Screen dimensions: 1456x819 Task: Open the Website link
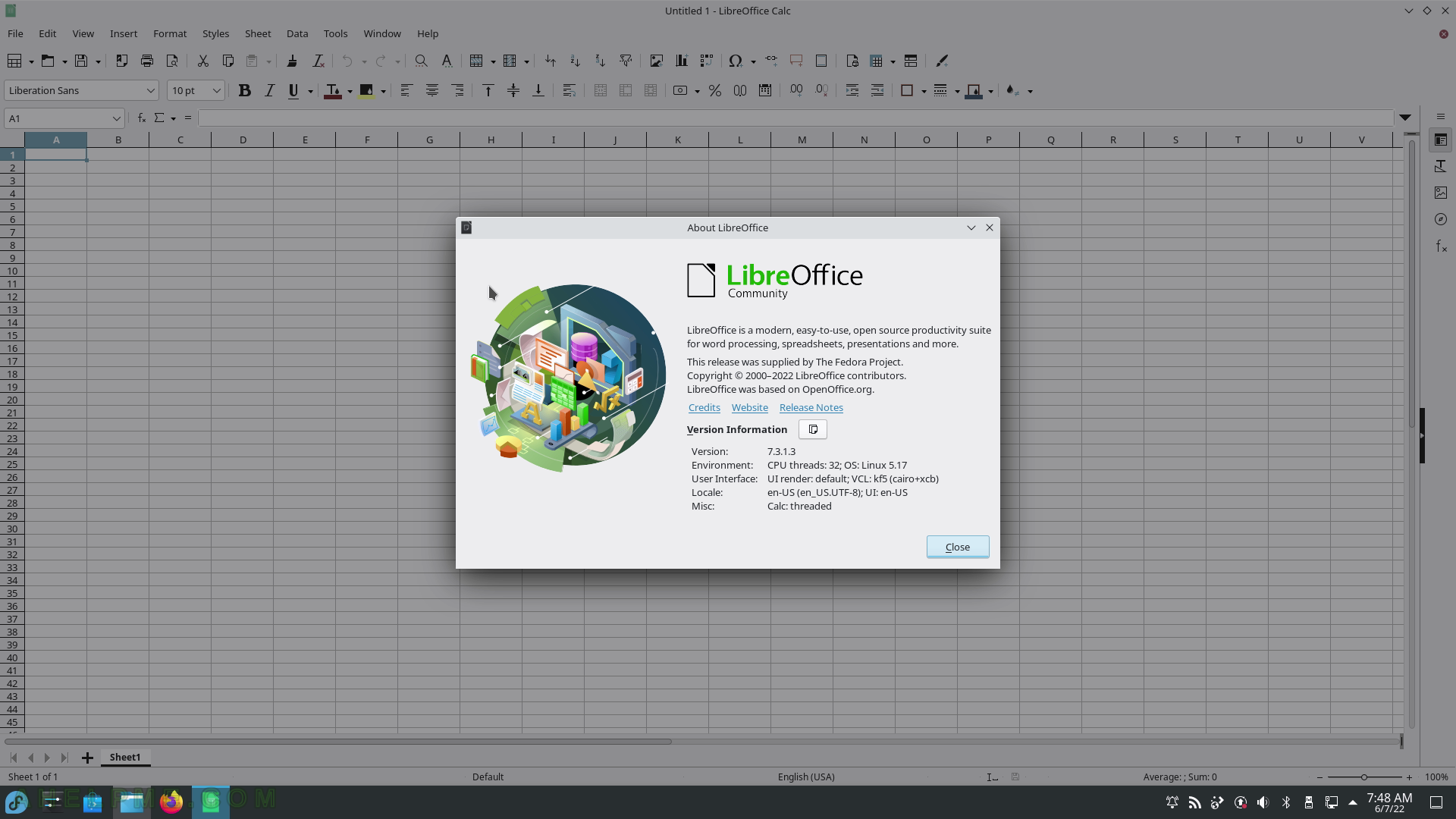tap(749, 407)
